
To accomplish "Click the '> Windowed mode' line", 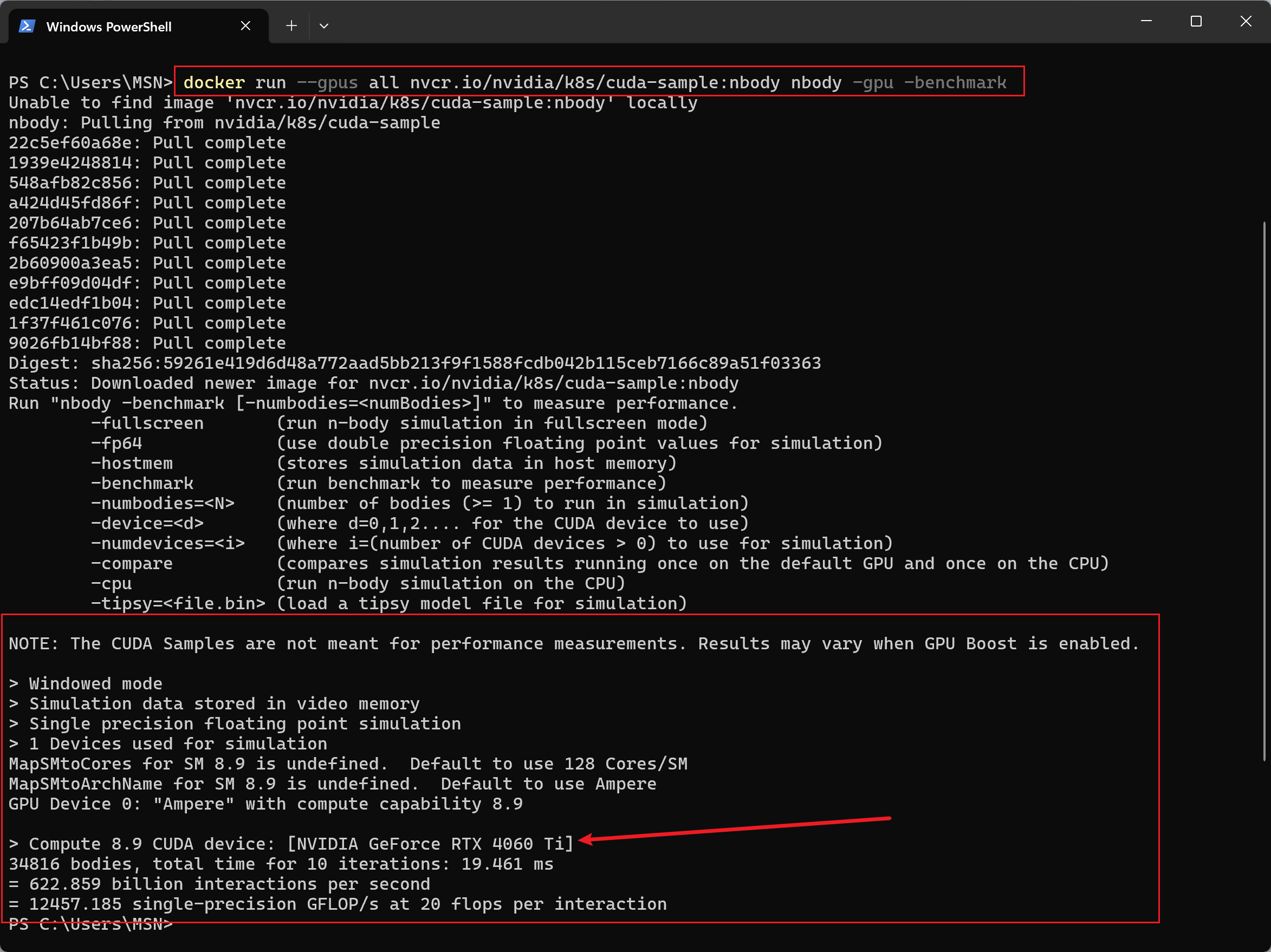I will click(x=86, y=684).
